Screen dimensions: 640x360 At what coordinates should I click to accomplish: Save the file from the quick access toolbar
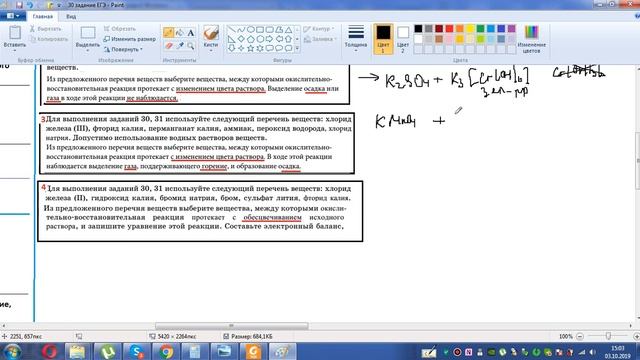coord(19,5)
